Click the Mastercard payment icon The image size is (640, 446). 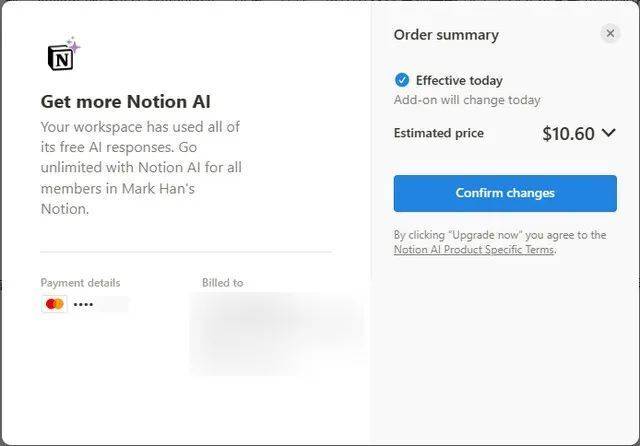tap(55, 304)
